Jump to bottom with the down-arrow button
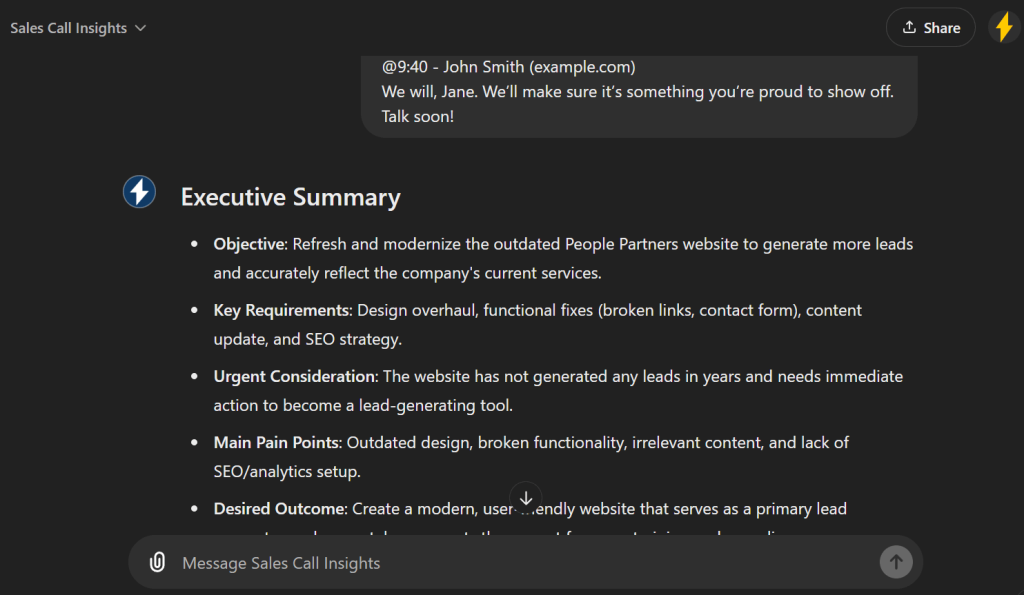1024x595 pixels. click(526, 498)
